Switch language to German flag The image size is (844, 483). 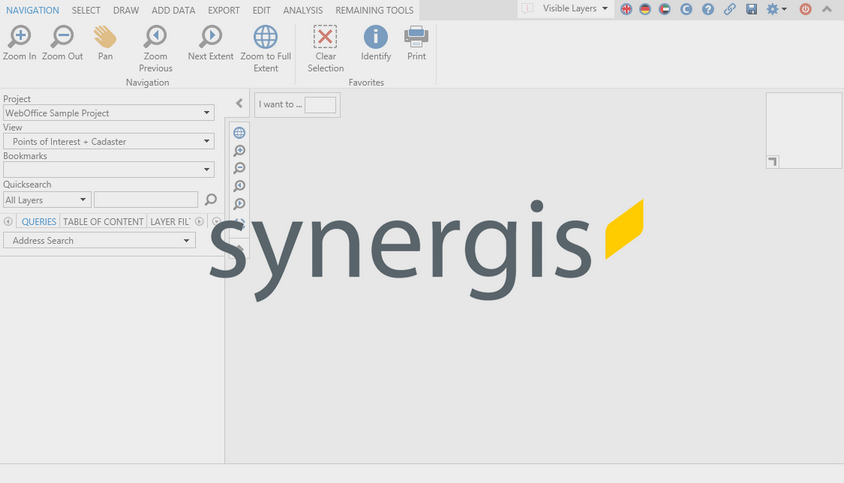point(645,9)
